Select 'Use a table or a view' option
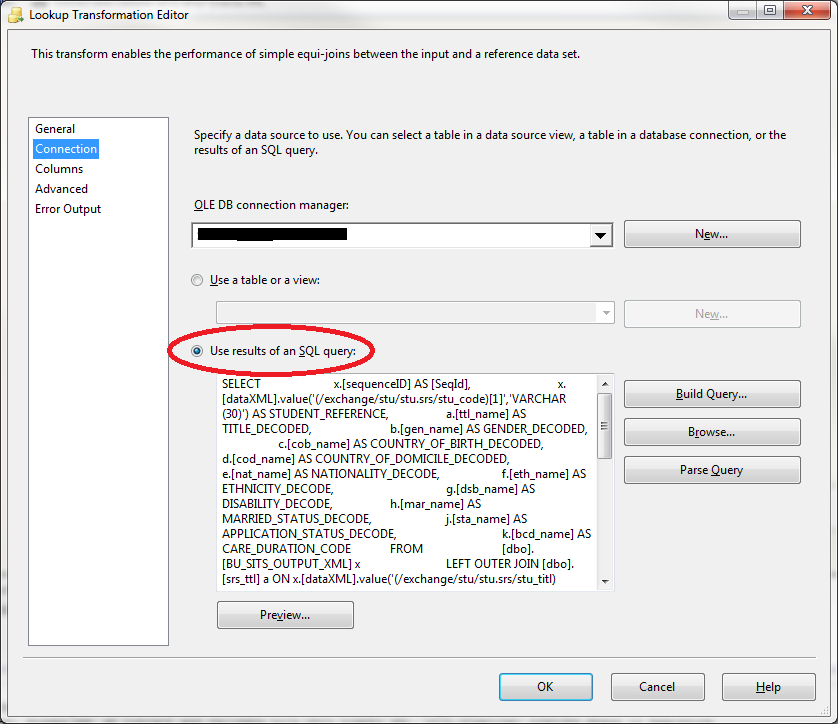 [196, 280]
